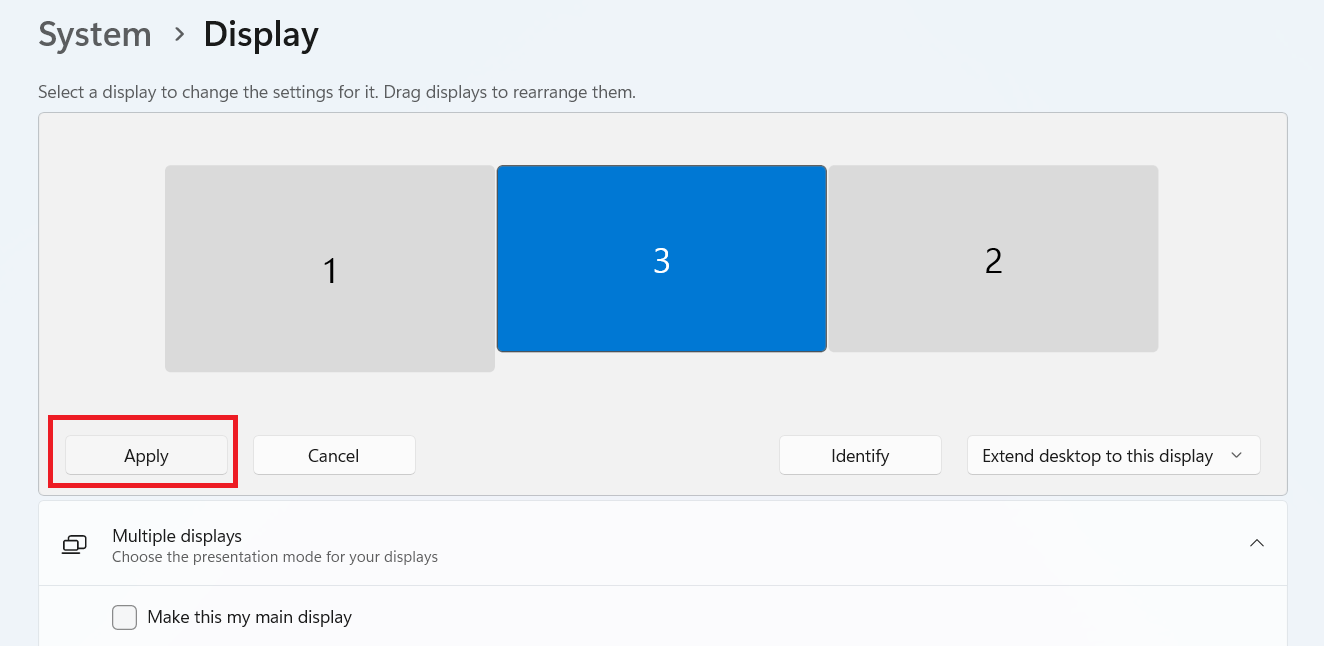Click the number 3 on the blue display
This screenshot has width=1324, height=646.
(x=661, y=260)
